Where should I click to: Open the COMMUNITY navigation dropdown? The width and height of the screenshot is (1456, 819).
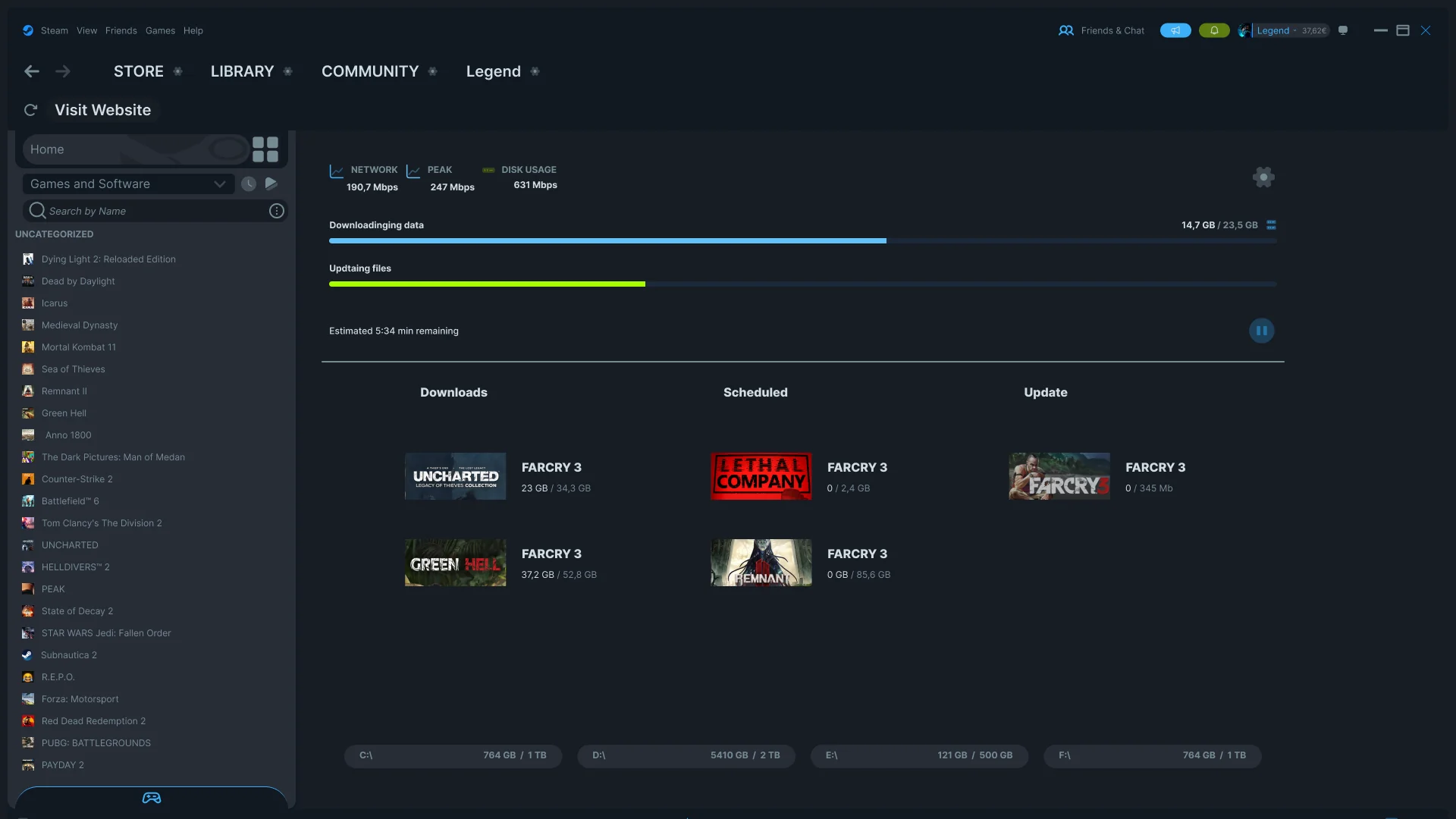coord(433,71)
